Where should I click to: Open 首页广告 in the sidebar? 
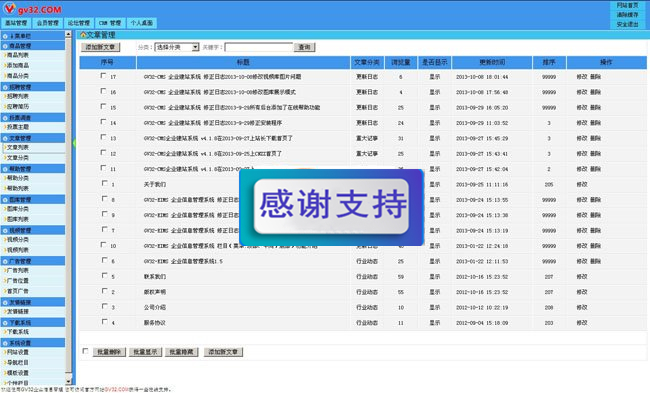[x=18, y=291]
